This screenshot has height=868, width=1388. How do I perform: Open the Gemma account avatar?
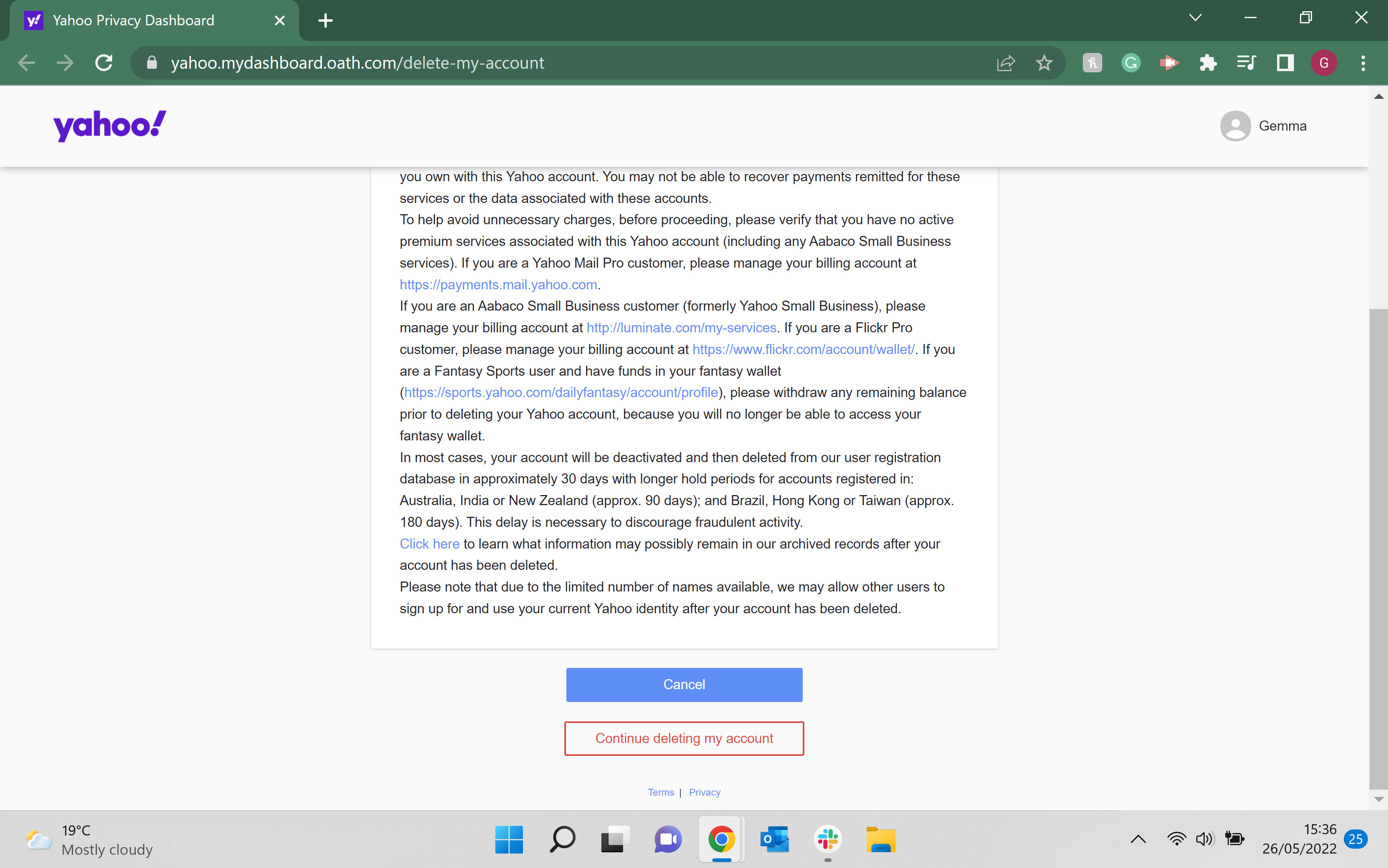pyautogui.click(x=1235, y=126)
